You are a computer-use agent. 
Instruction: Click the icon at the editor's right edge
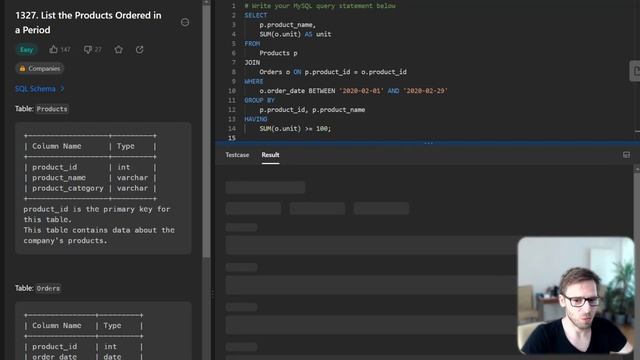point(636,71)
